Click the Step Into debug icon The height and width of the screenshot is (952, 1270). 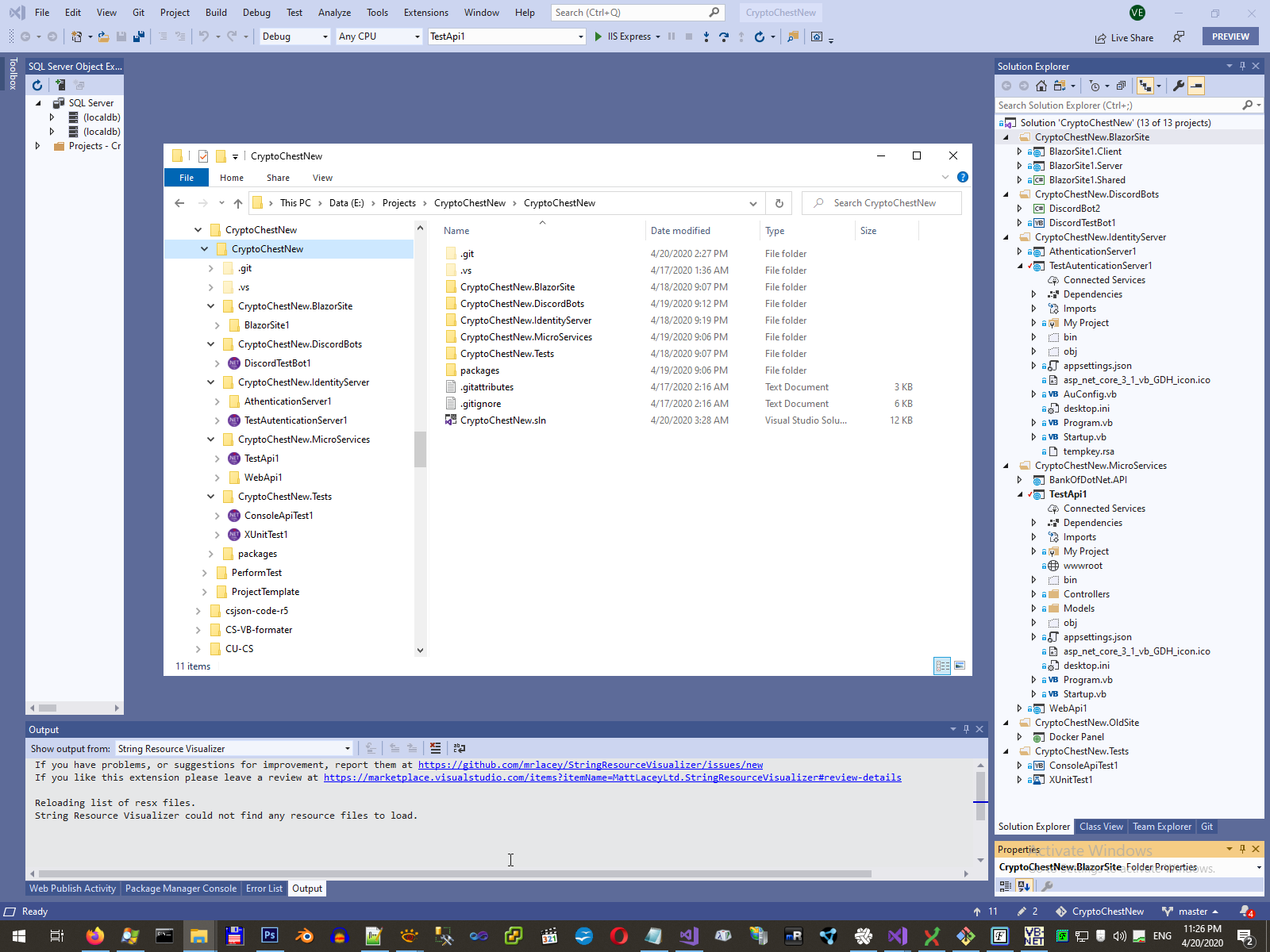pyautogui.click(x=706, y=36)
